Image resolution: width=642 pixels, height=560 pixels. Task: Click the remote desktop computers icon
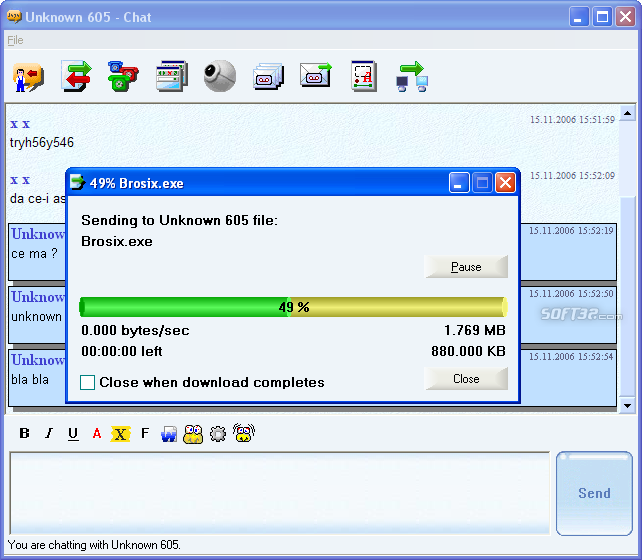click(x=412, y=77)
